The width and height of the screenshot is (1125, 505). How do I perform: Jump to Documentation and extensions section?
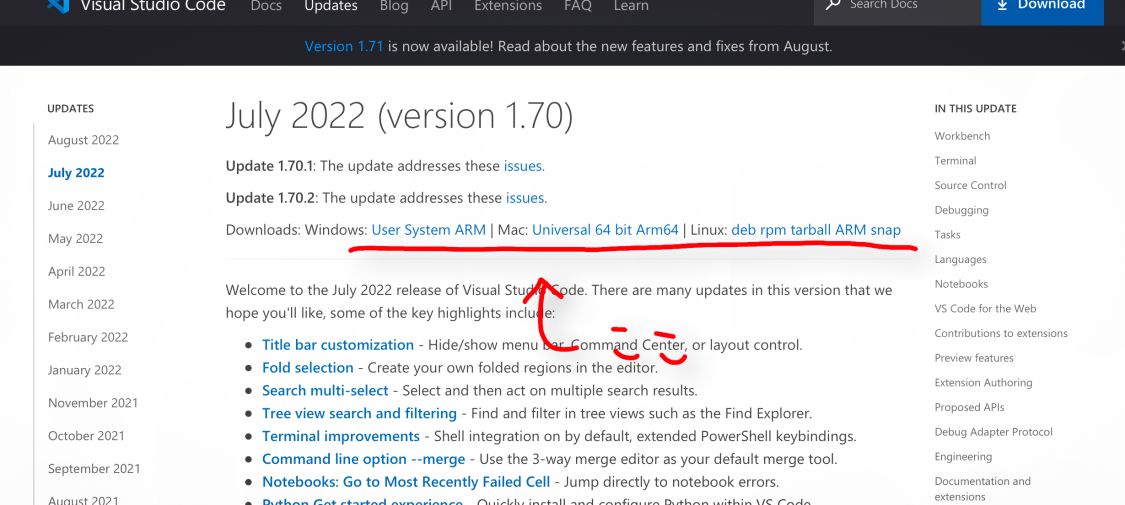click(982, 489)
